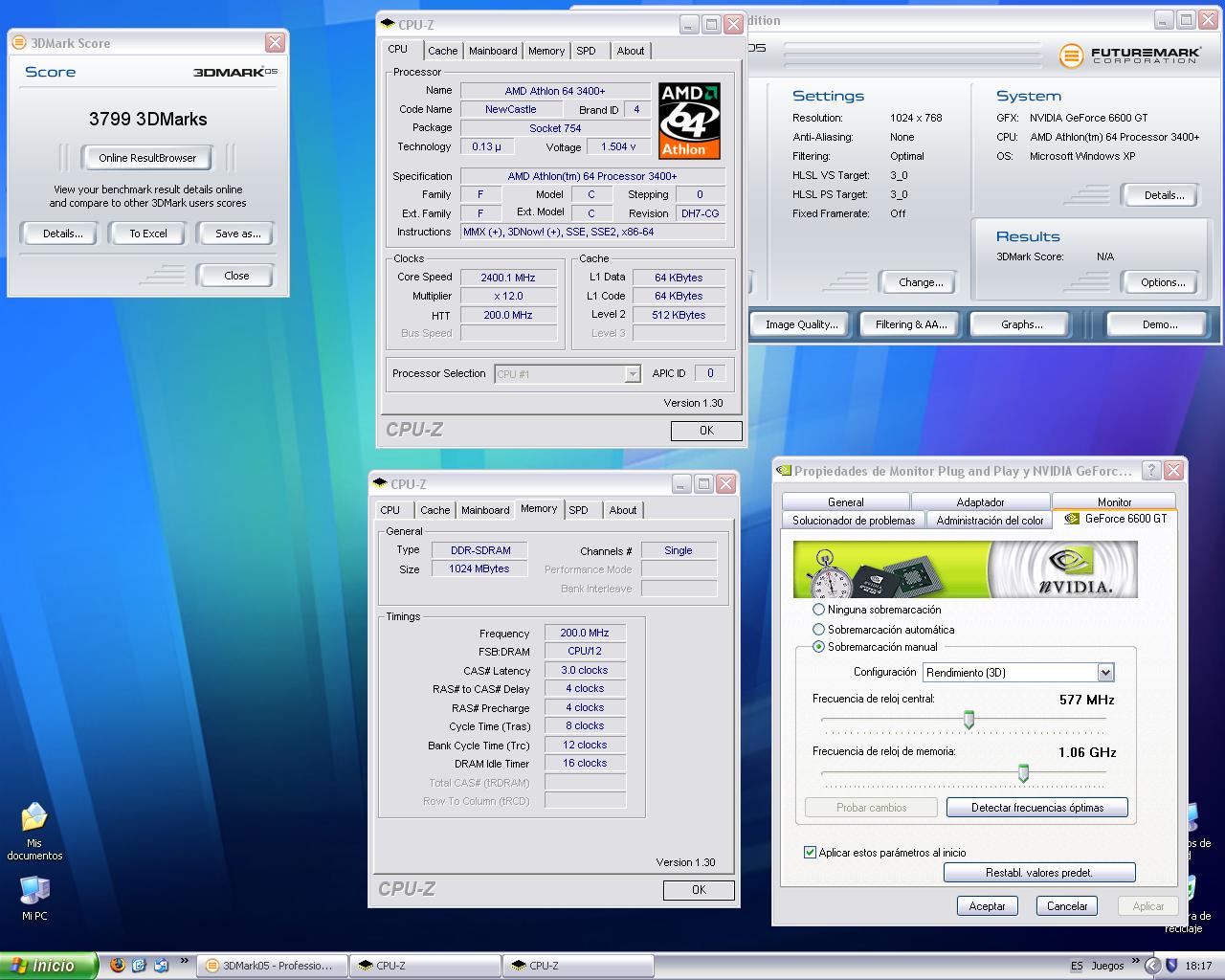
Task: Click the core clock frequency slider handle
Action: pos(969,720)
